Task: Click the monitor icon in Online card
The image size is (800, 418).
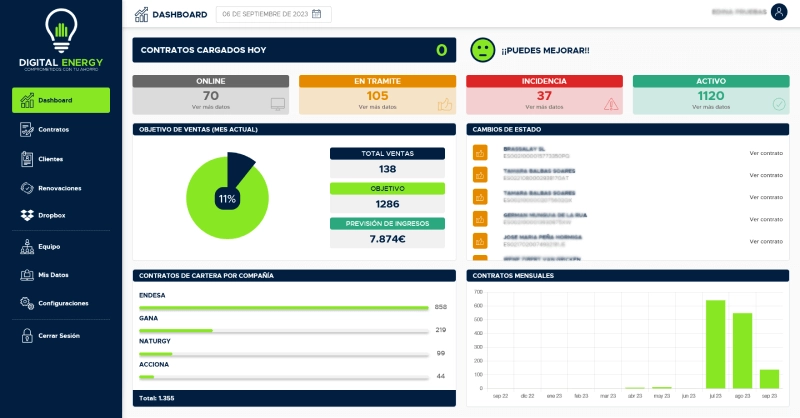Action: click(x=278, y=103)
